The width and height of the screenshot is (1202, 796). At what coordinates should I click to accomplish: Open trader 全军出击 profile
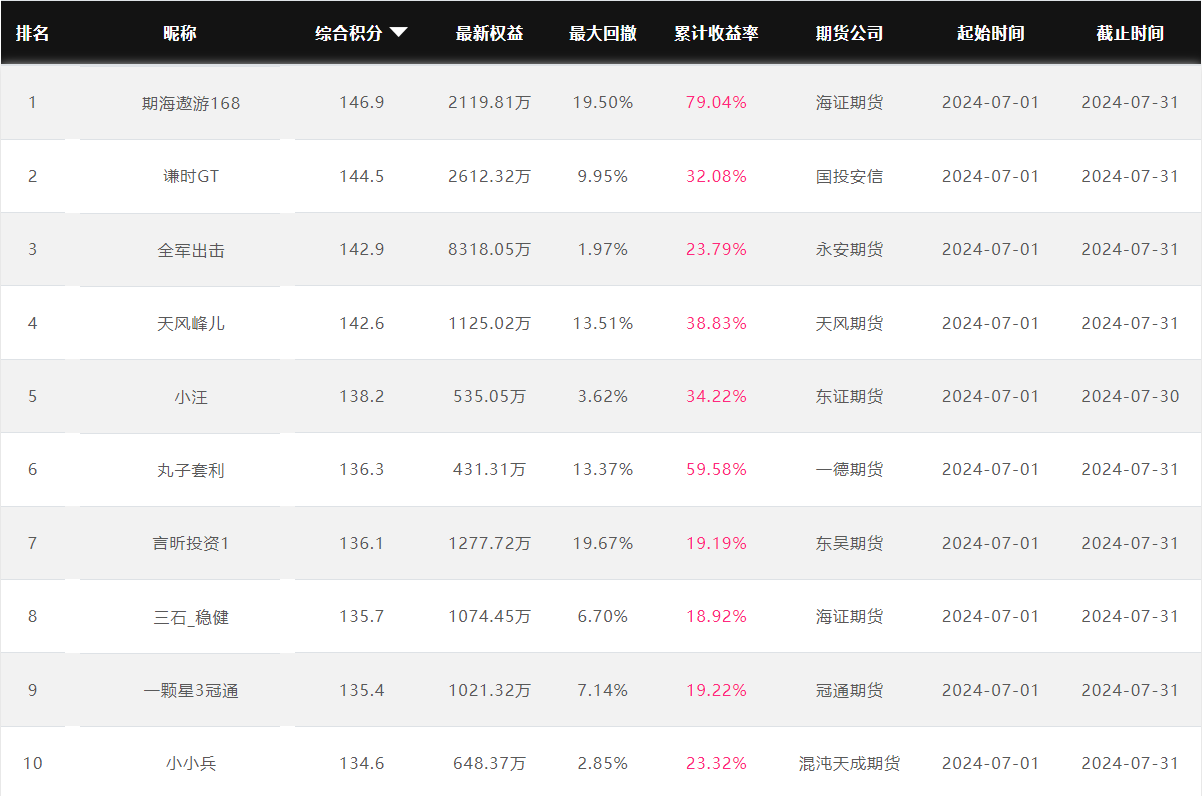(191, 250)
